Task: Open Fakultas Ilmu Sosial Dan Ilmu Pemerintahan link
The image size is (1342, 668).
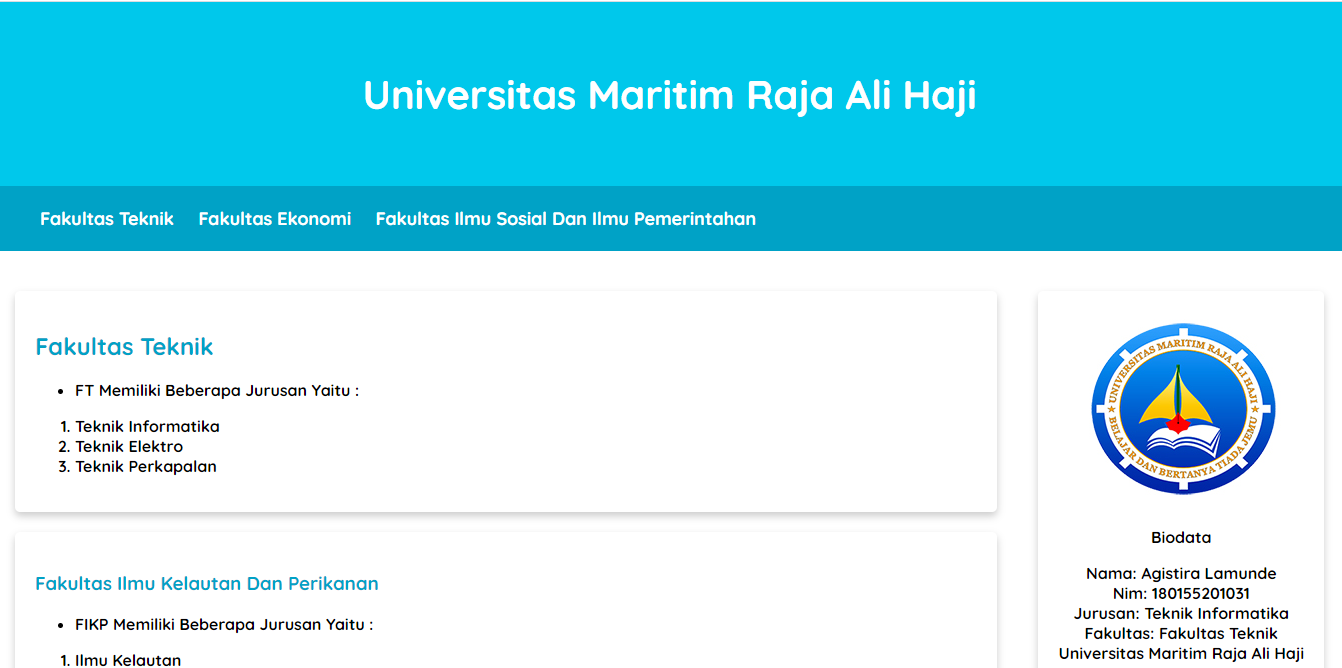Action: click(566, 218)
